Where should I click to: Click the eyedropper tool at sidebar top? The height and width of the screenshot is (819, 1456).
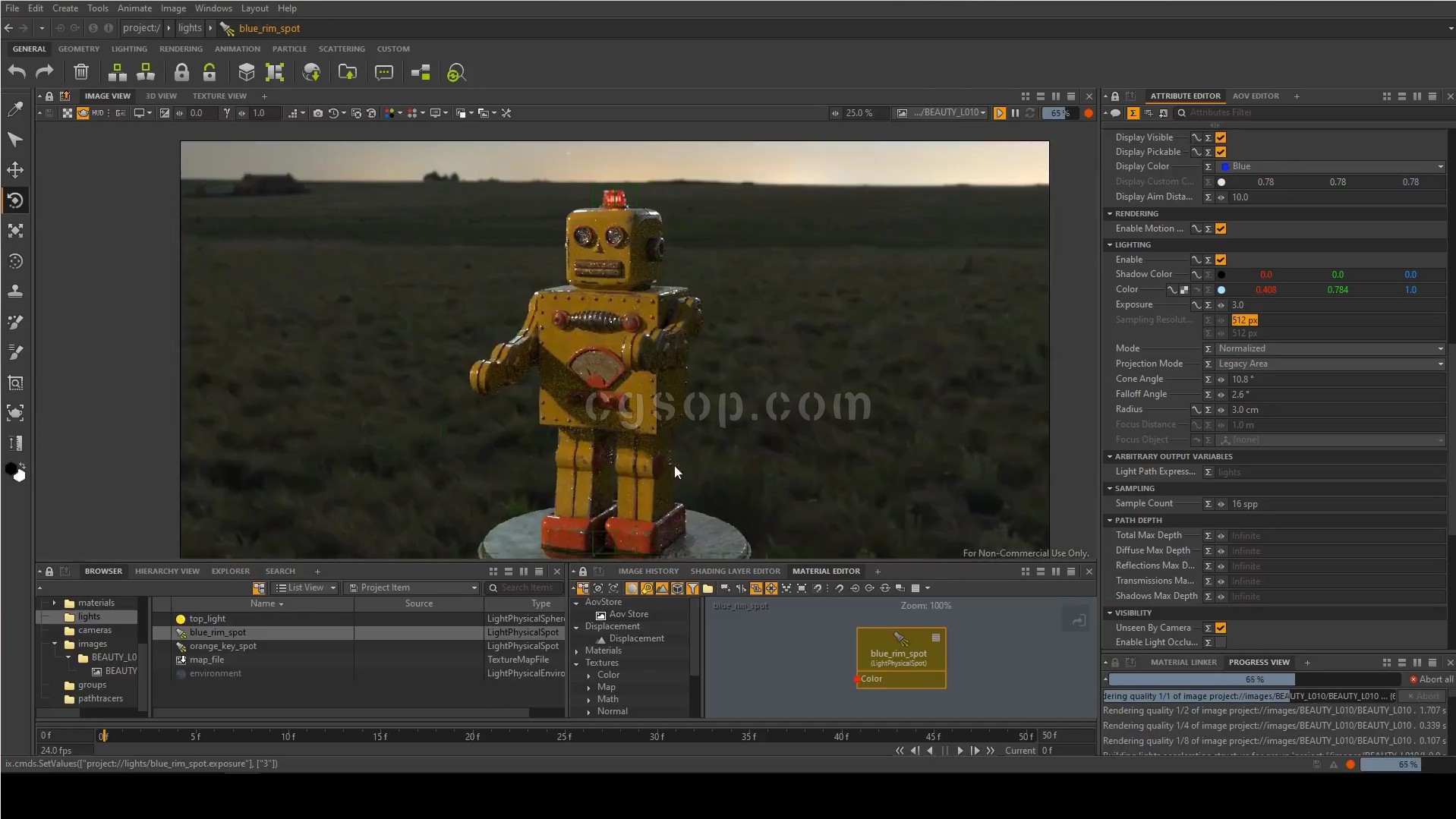coord(15,109)
